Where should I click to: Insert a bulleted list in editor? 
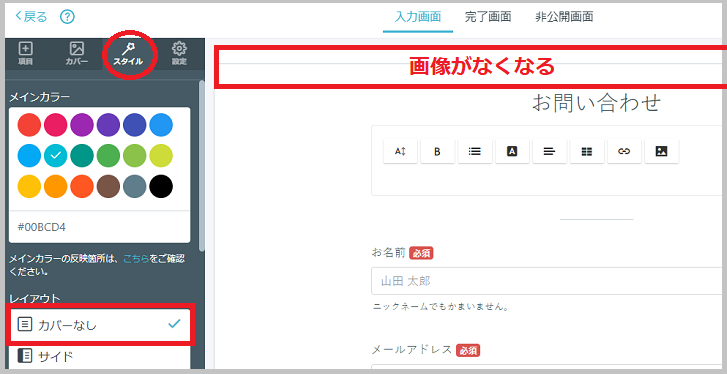point(475,151)
